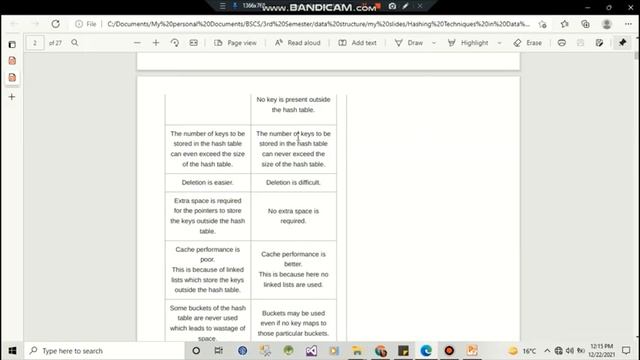Open the sidebar tab actions icon
The width and height of the screenshot is (640, 360).
point(12,44)
